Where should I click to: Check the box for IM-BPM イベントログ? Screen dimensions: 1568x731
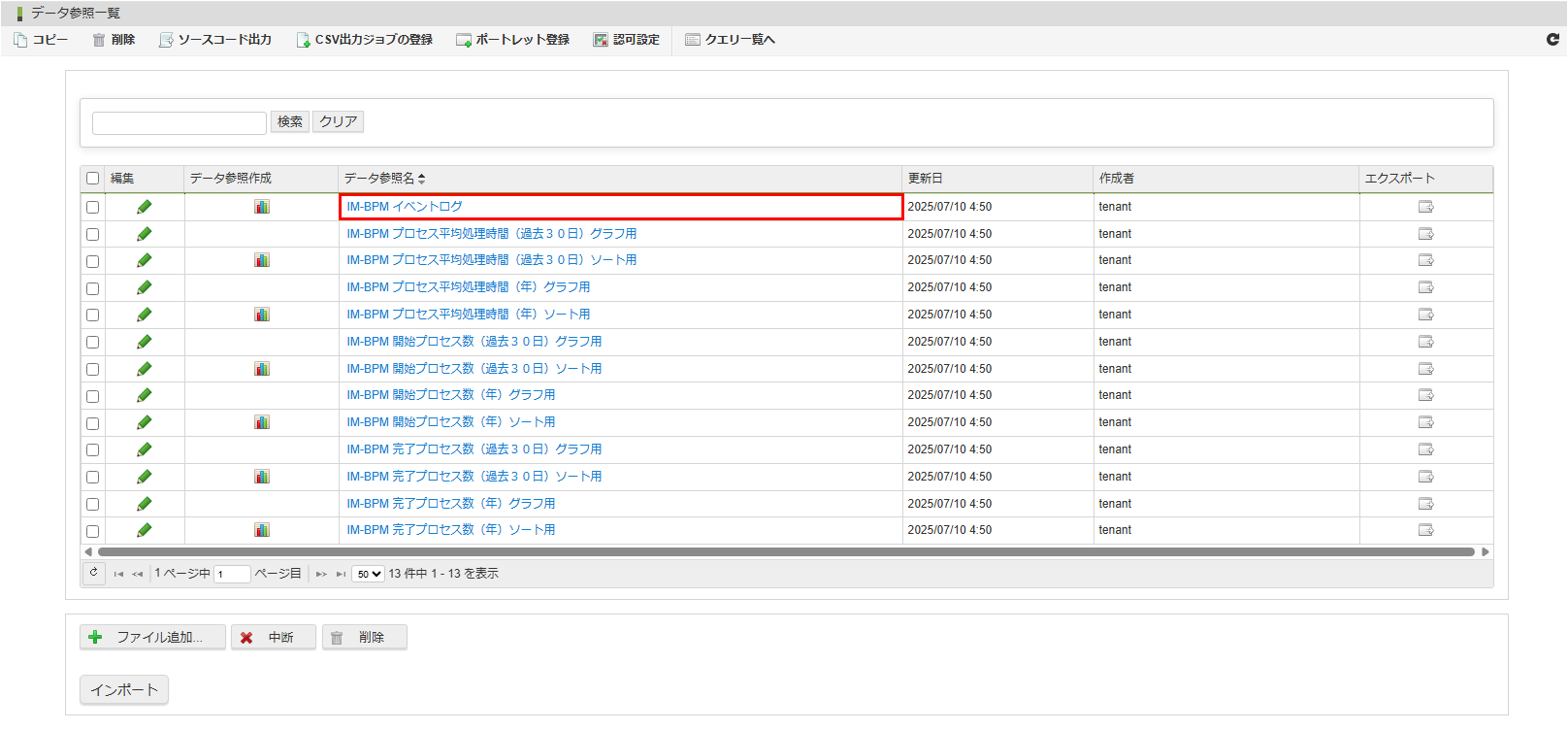[93, 207]
